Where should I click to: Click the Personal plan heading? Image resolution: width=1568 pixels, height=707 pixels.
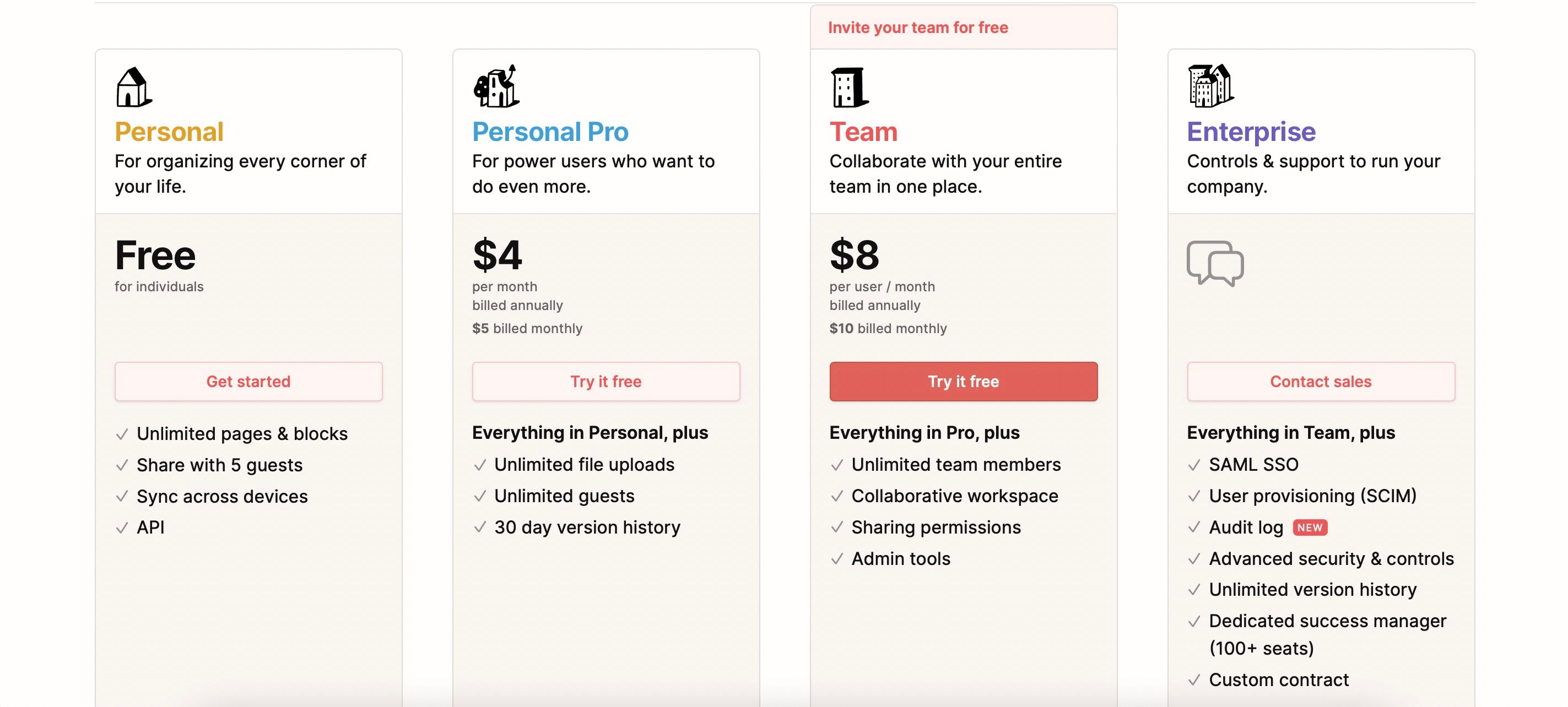point(169,132)
